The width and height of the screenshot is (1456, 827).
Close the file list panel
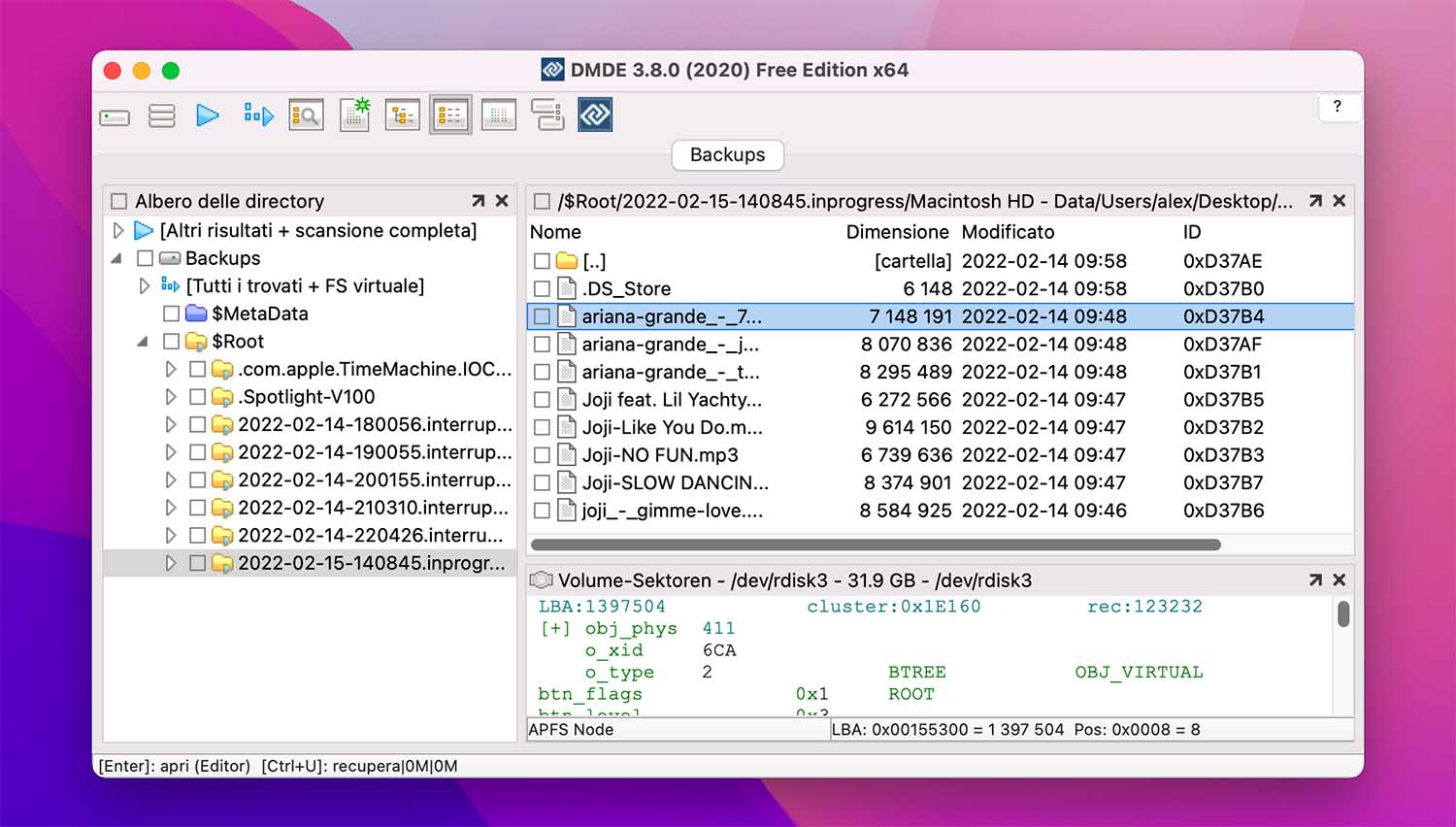pyautogui.click(x=1340, y=201)
